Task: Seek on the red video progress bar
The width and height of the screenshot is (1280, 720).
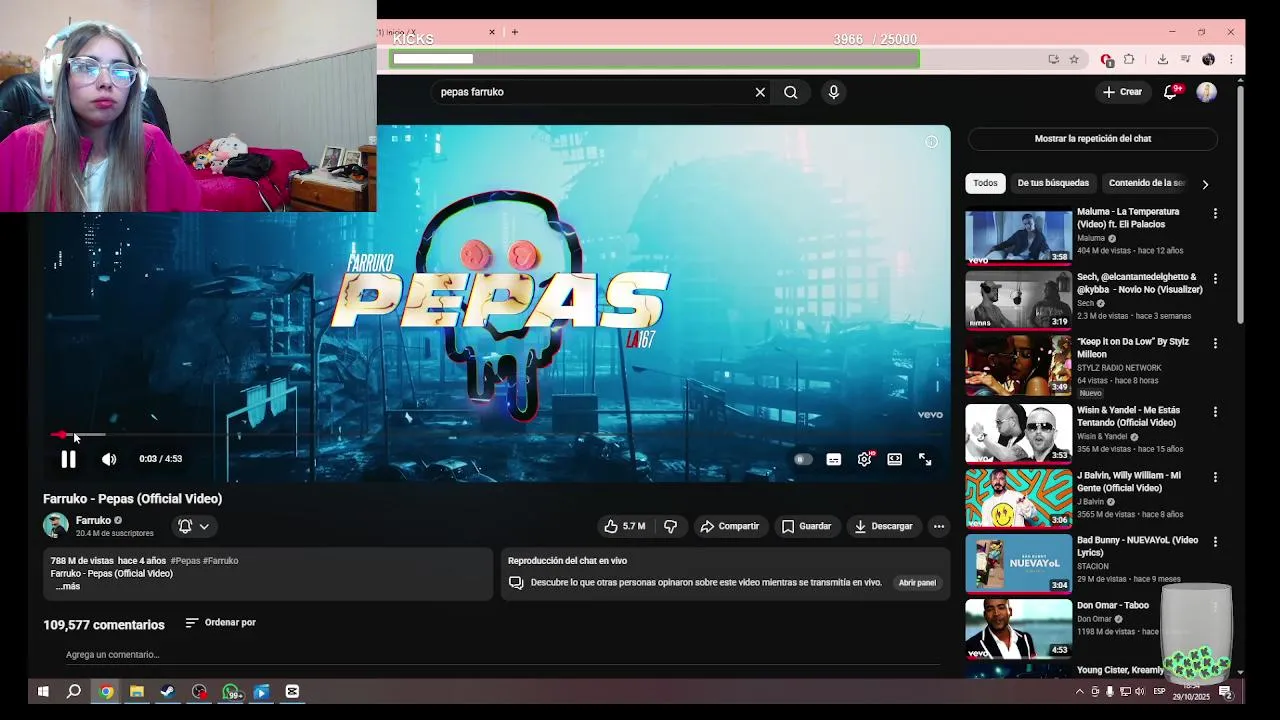Action: click(497, 435)
